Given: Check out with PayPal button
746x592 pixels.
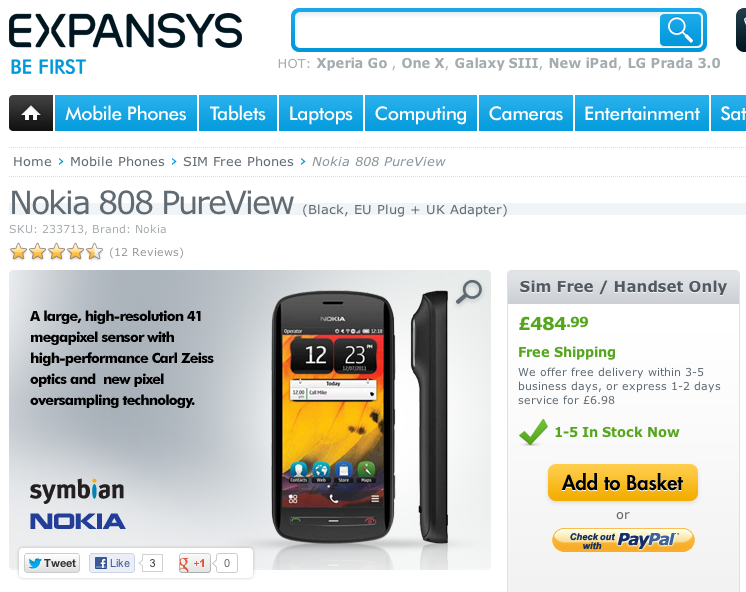Looking at the screenshot, I should [x=623, y=540].
